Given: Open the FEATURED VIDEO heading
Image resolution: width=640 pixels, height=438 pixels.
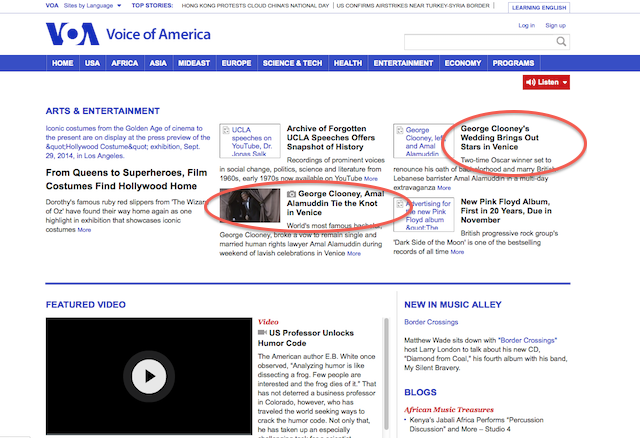Looking at the screenshot, I should [x=86, y=305].
